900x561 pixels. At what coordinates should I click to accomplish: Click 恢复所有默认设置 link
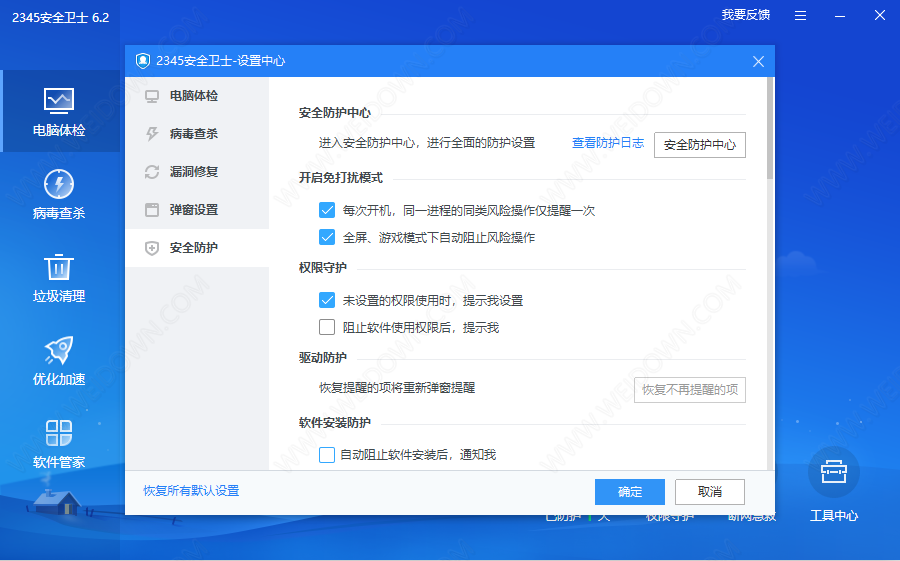(x=191, y=491)
